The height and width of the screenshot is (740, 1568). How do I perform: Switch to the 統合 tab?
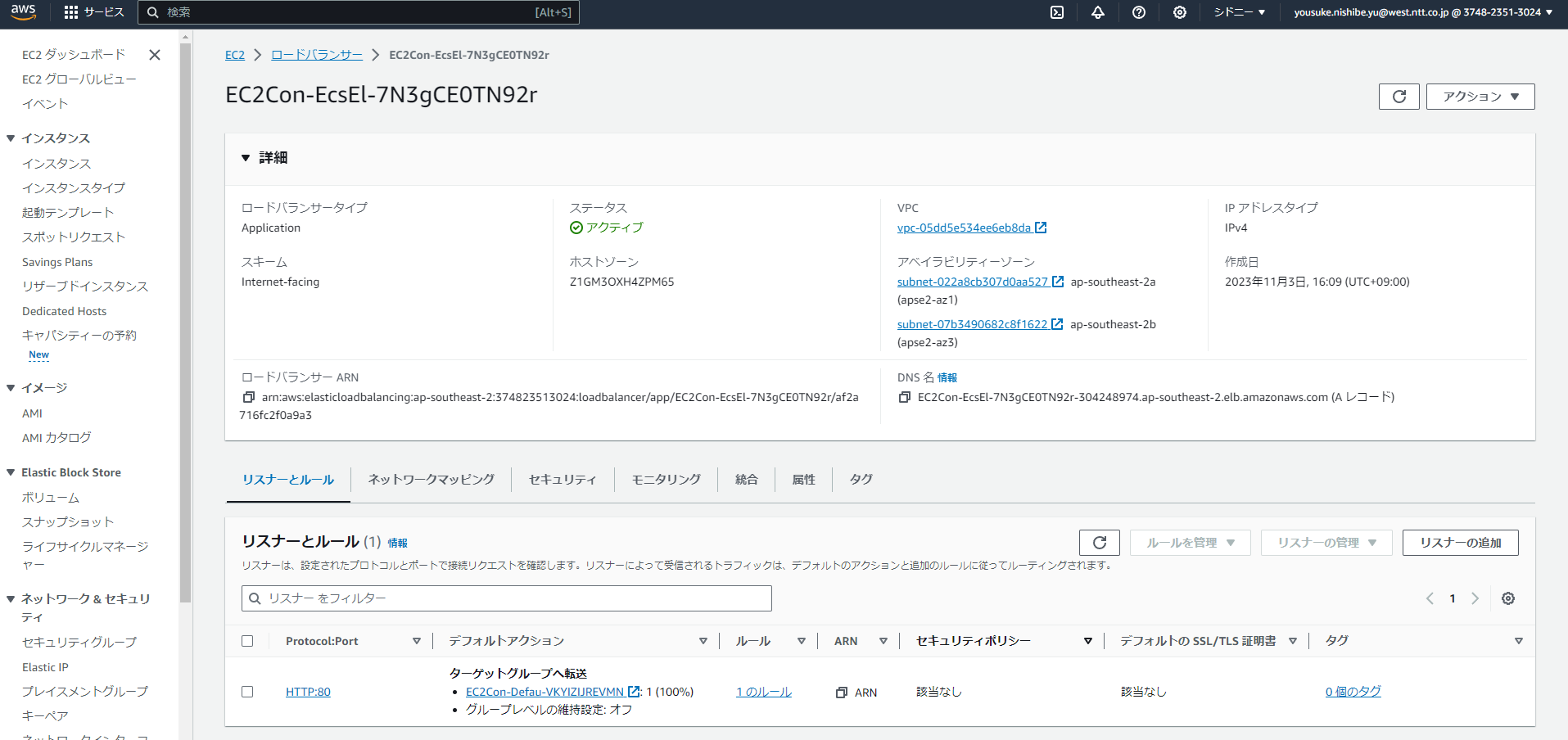pyautogui.click(x=747, y=480)
